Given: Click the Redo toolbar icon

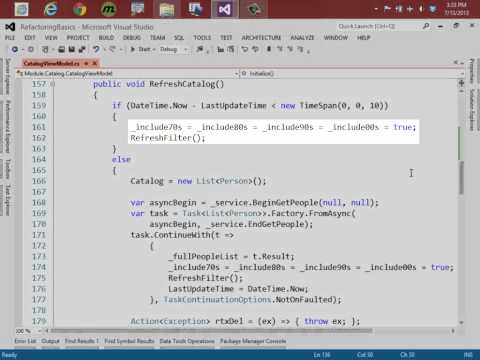Looking at the screenshot, I should tap(112, 49).
